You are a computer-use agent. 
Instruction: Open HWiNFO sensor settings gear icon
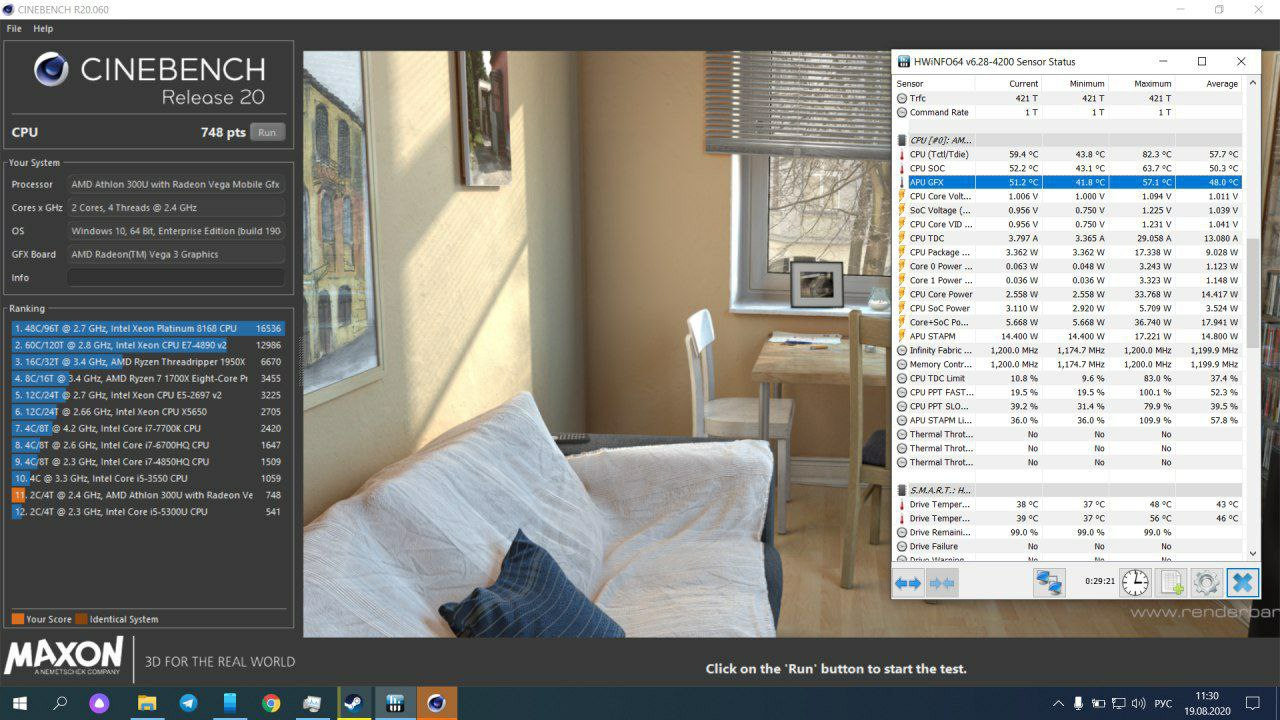1206,582
